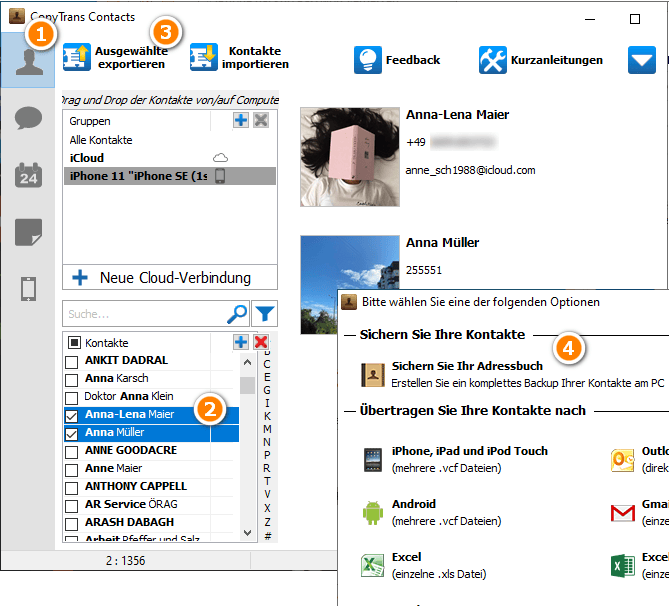Jump to letter M in alphabet index
The width and height of the screenshot is (669, 606).
(267, 429)
